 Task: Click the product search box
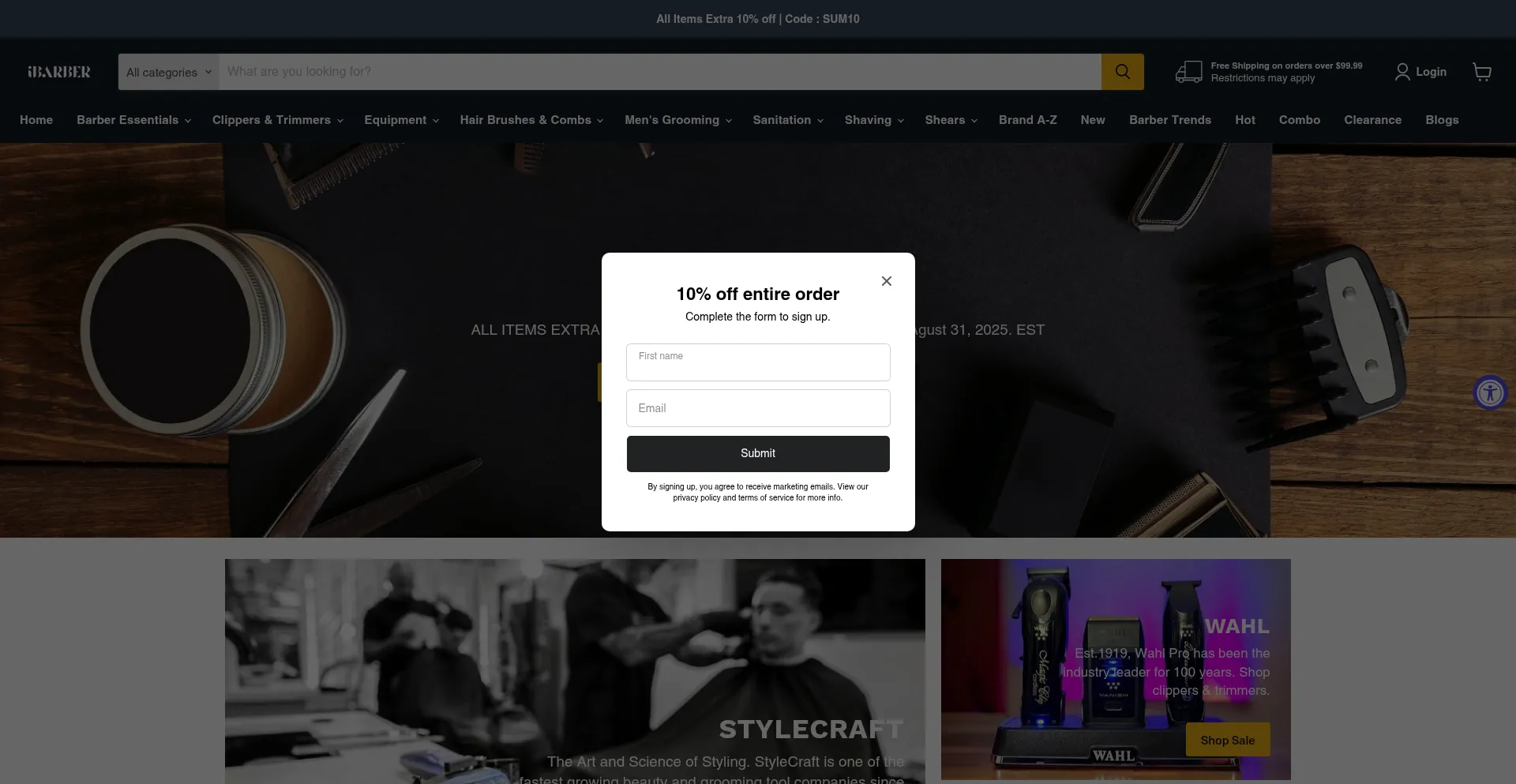(660, 72)
